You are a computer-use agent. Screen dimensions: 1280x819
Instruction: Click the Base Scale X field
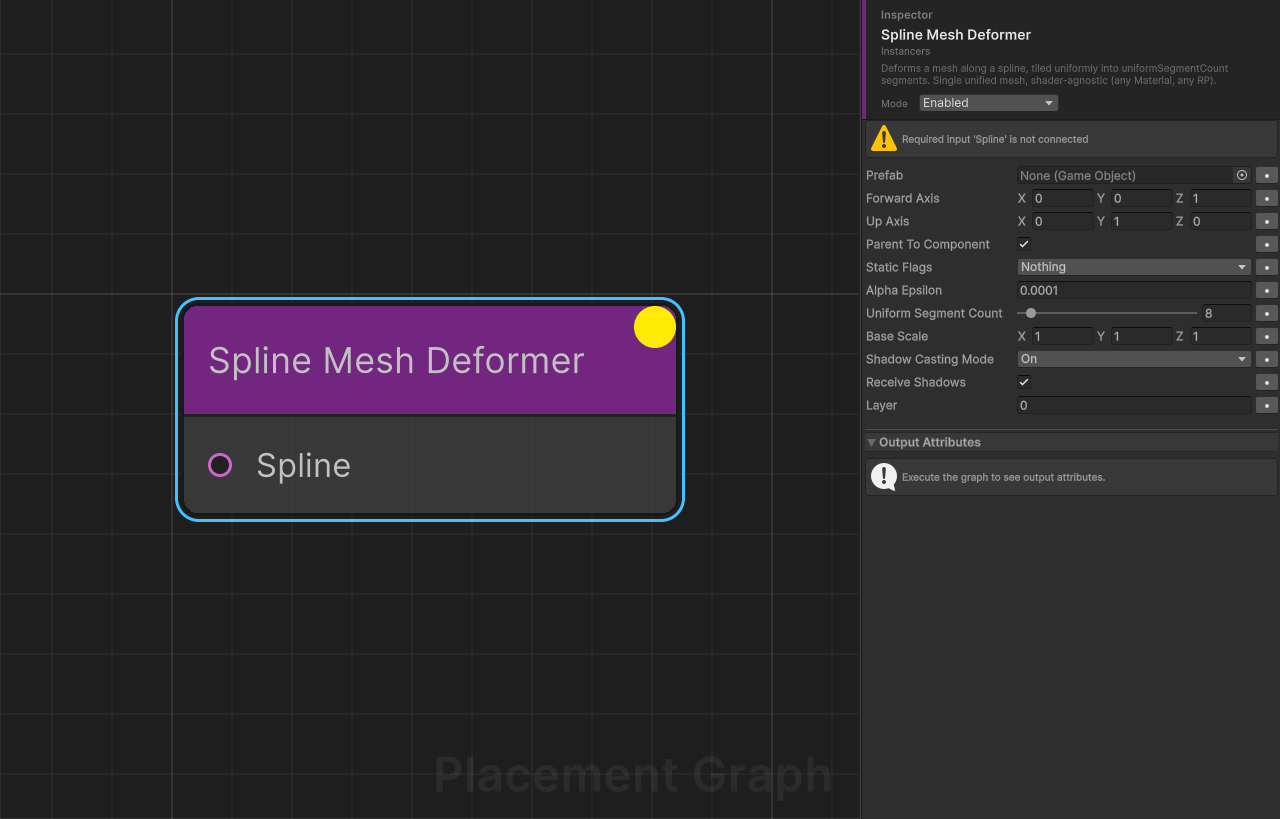point(1062,336)
